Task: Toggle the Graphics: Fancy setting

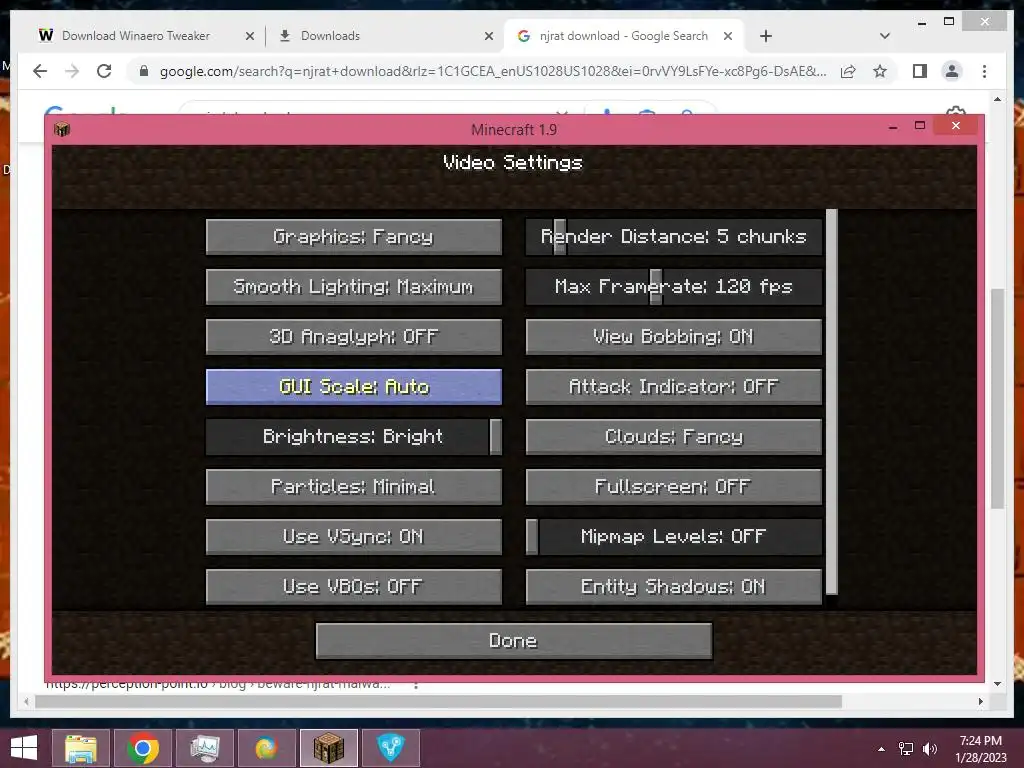Action: tap(353, 236)
